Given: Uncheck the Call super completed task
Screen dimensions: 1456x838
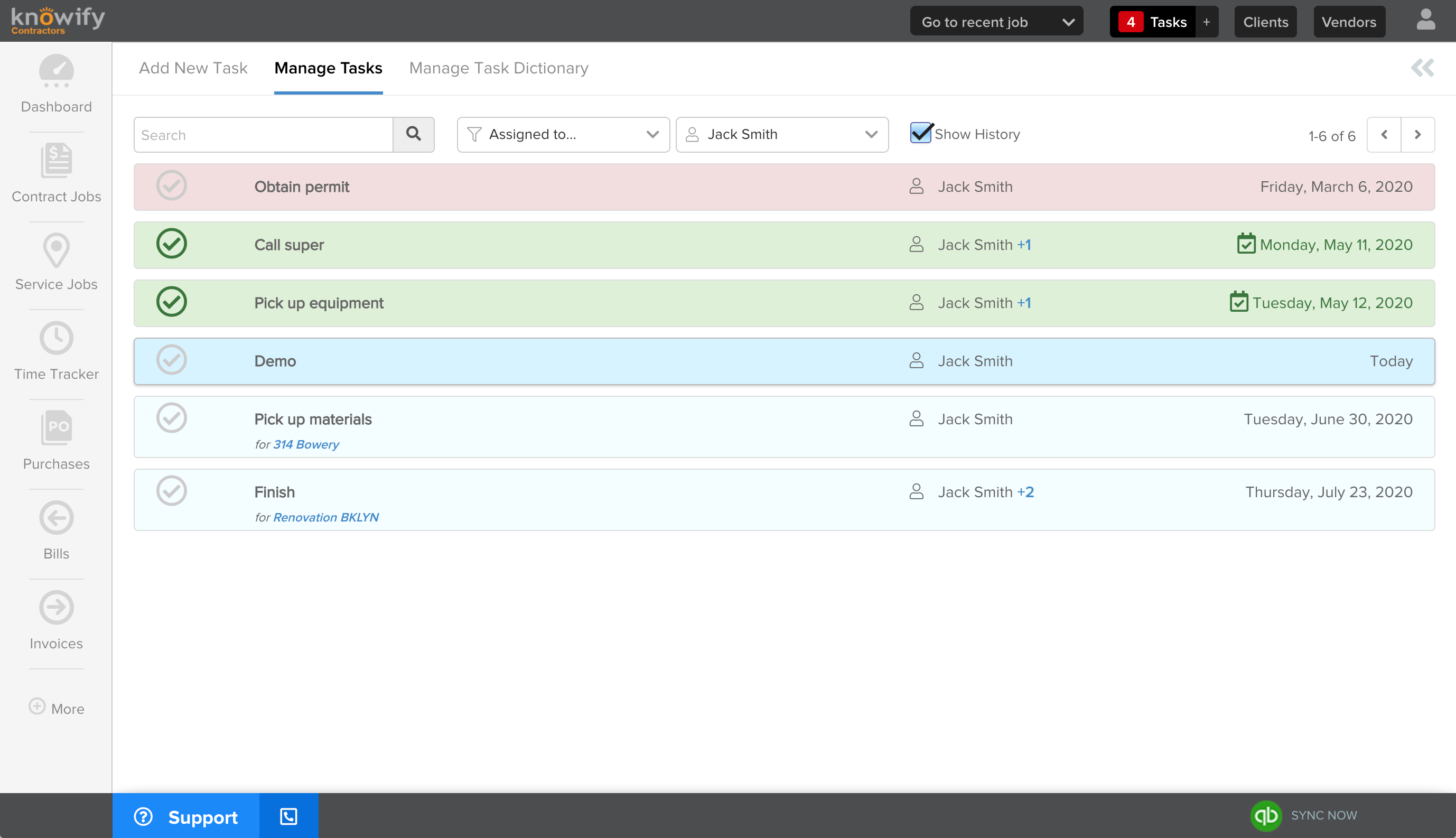Looking at the screenshot, I should click(x=172, y=244).
